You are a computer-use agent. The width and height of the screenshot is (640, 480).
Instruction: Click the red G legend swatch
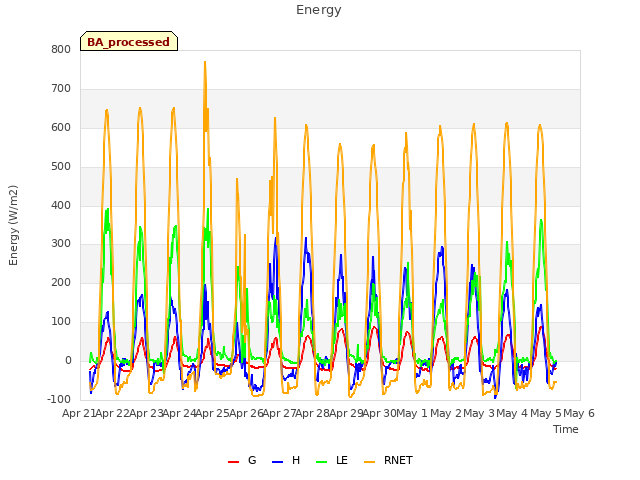(233, 462)
